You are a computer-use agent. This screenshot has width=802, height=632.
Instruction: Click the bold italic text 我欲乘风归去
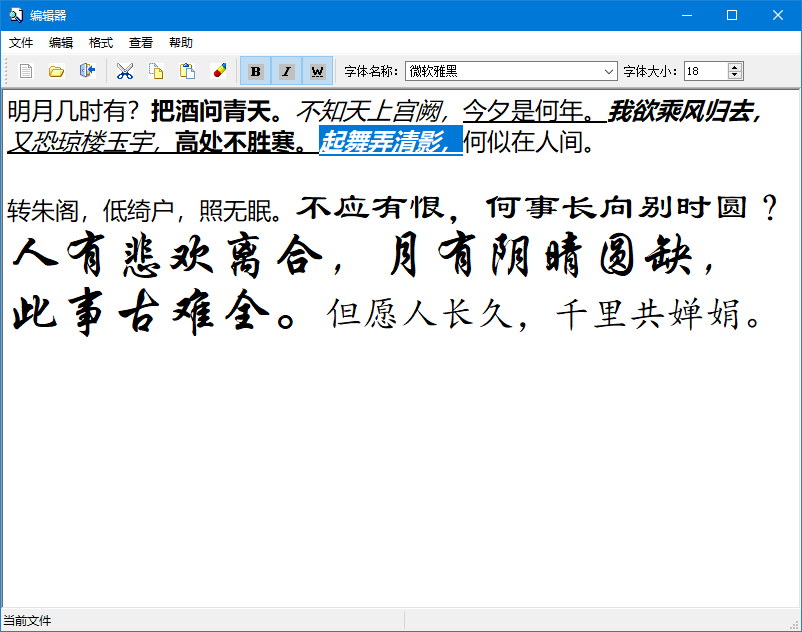click(685, 111)
